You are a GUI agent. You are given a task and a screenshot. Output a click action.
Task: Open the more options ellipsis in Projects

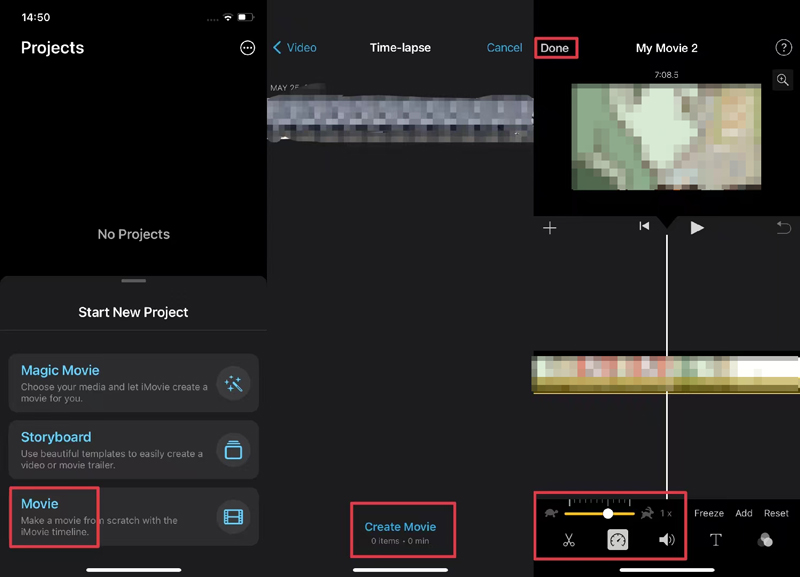point(248,48)
